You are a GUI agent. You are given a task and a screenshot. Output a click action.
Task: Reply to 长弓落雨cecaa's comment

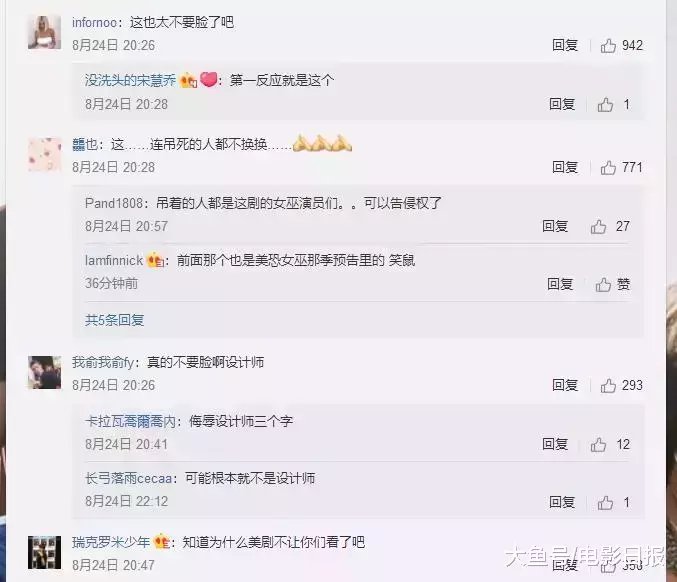[562, 502]
